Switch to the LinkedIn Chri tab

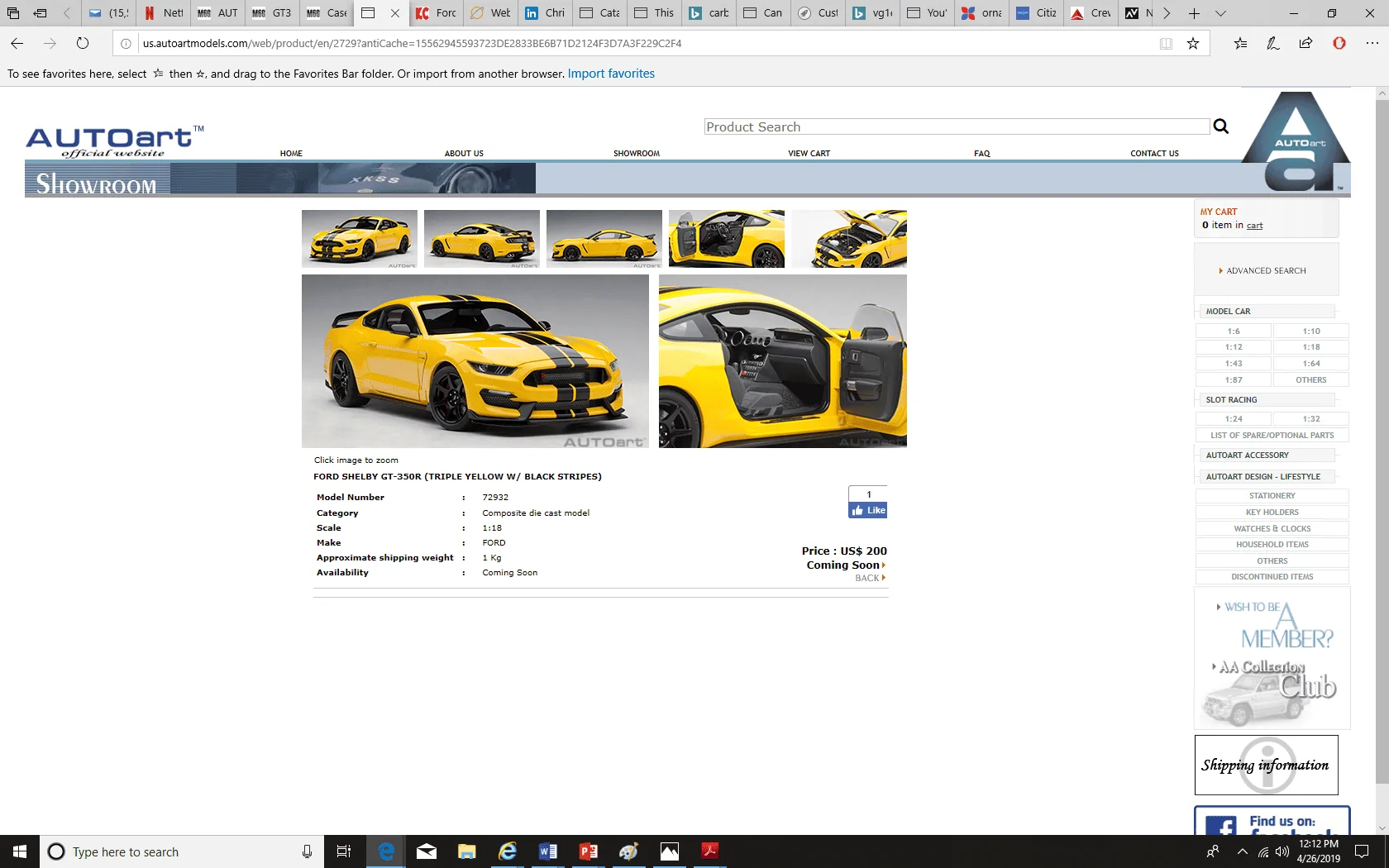click(x=544, y=13)
